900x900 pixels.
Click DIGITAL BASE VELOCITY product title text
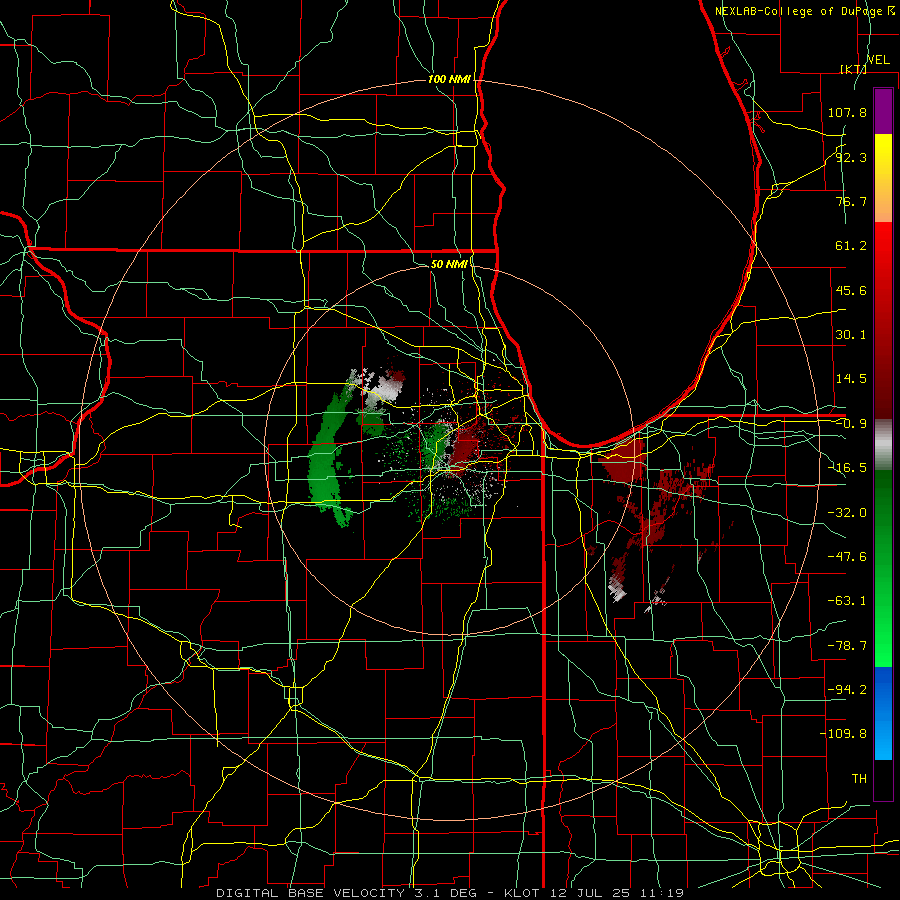(310, 893)
